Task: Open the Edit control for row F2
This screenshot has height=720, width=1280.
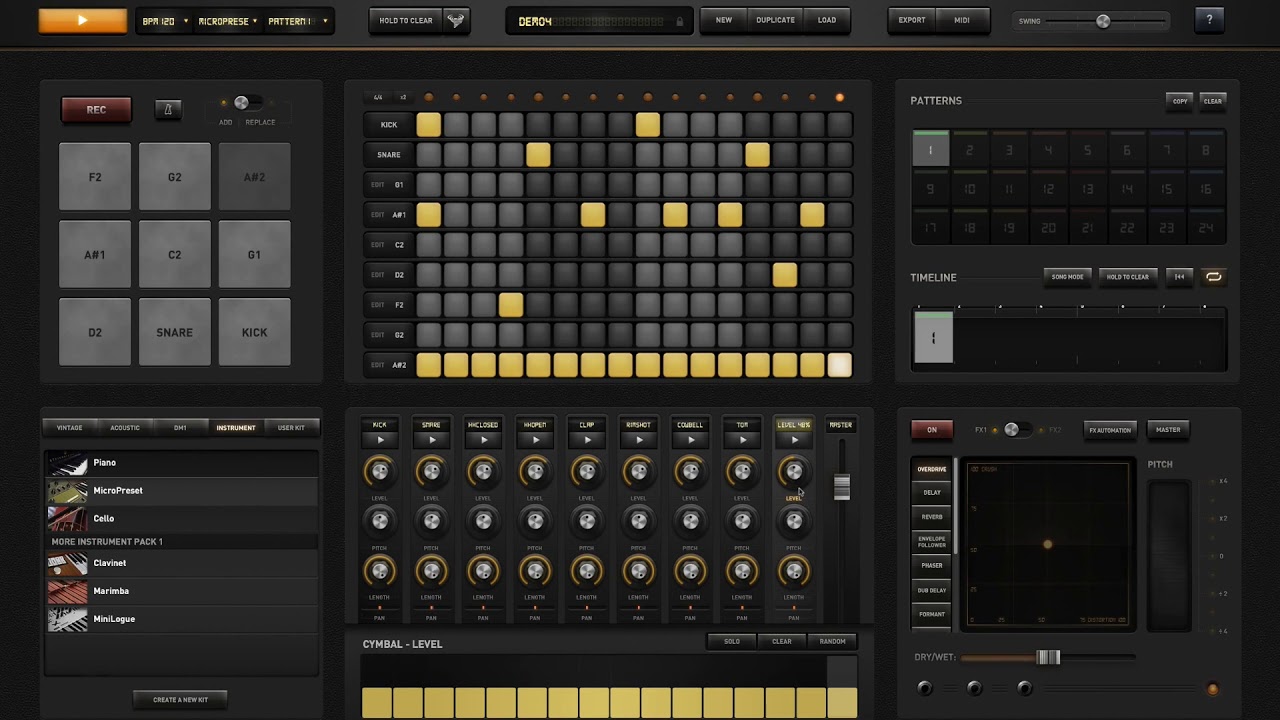Action: coord(378,305)
